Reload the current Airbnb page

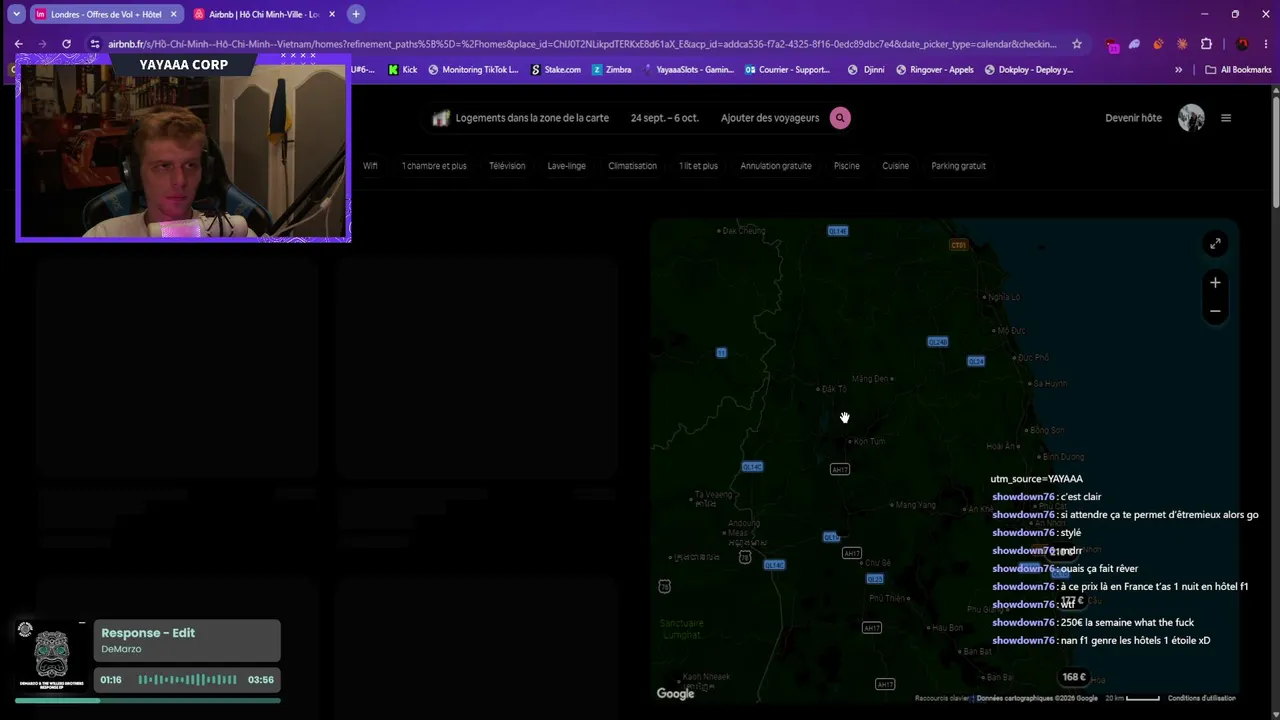tap(66, 44)
